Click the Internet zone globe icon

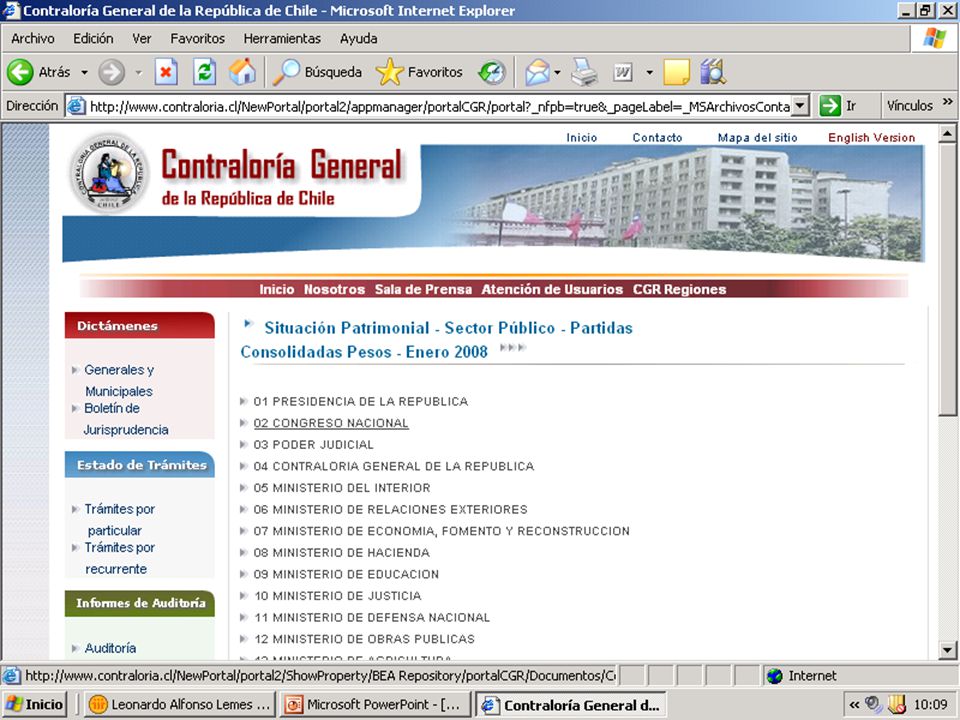(x=774, y=676)
